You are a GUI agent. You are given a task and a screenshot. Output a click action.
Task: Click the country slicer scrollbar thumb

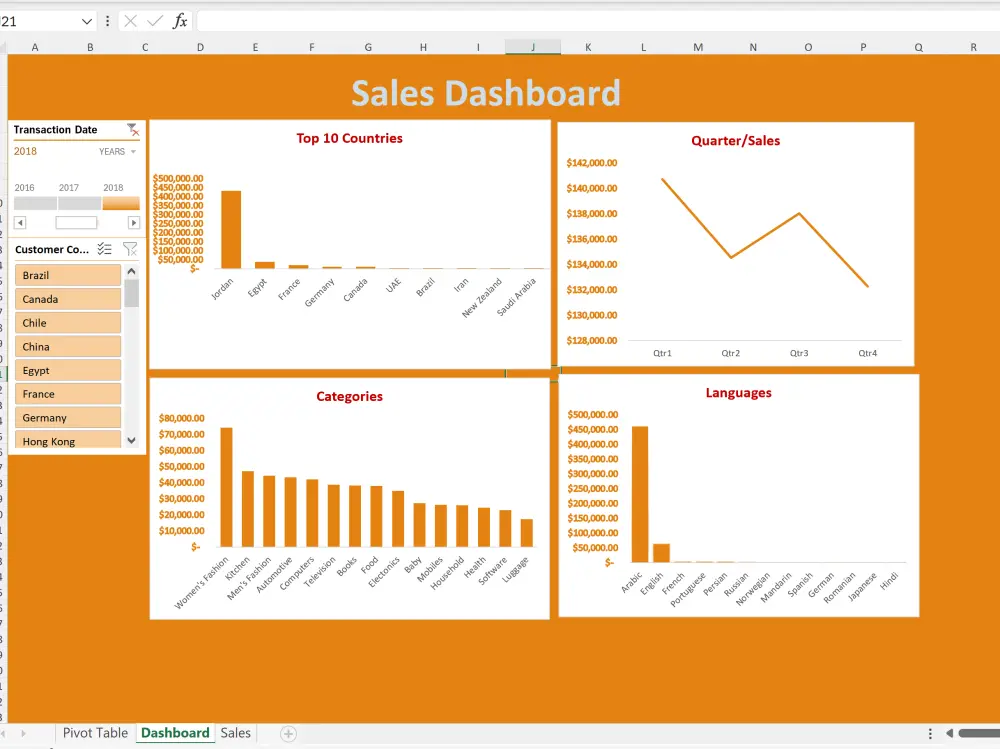132,293
